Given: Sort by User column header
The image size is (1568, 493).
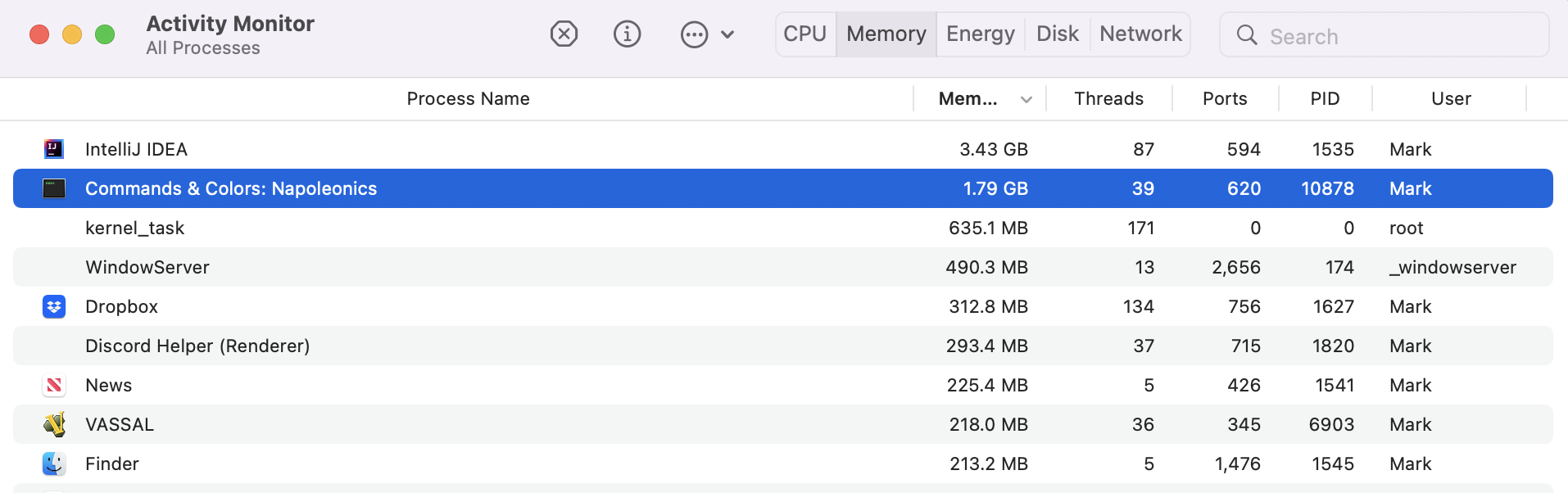Looking at the screenshot, I should 1451,98.
